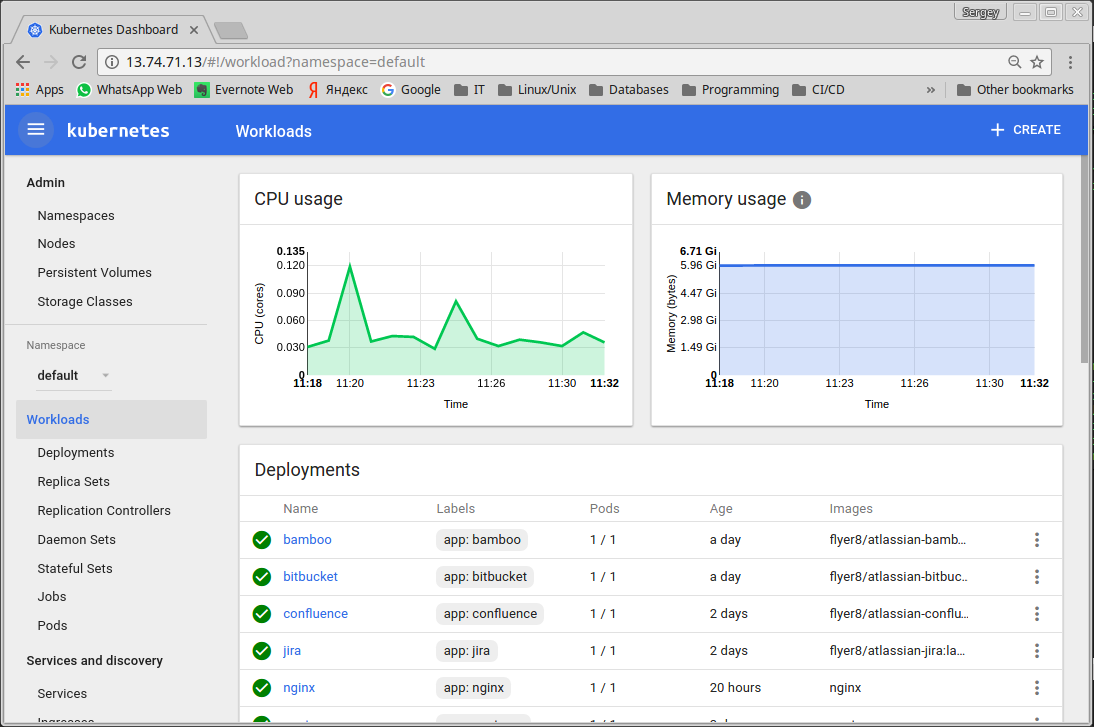Click the CREATE button
Image resolution: width=1094 pixels, height=727 pixels.
[1024, 129]
